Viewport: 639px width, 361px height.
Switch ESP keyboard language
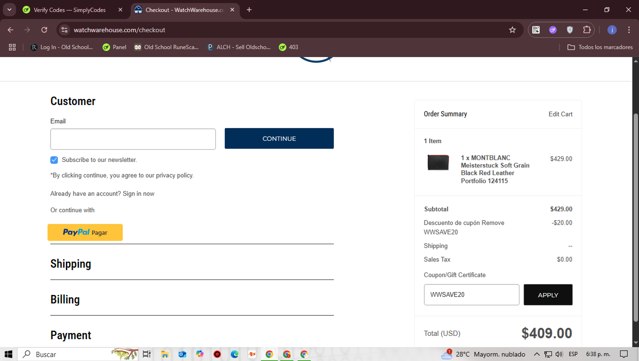coord(573,354)
